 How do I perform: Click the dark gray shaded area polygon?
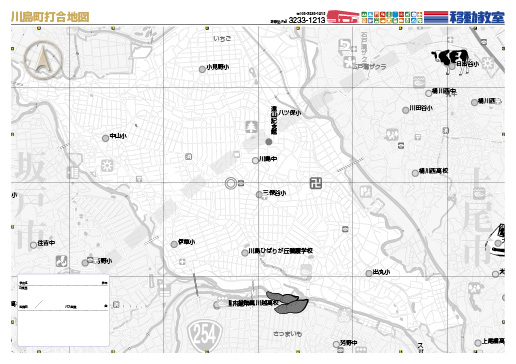[287, 302]
